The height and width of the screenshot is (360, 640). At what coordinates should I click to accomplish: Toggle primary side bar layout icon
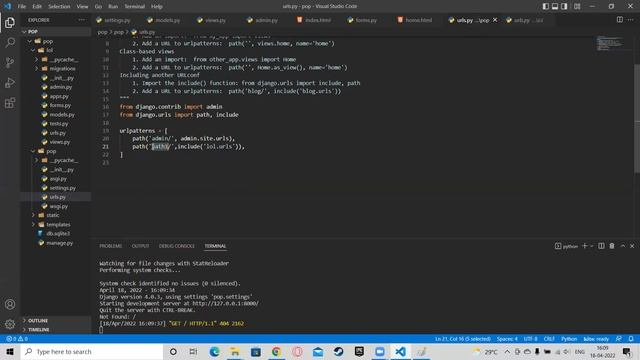pos(546,6)
